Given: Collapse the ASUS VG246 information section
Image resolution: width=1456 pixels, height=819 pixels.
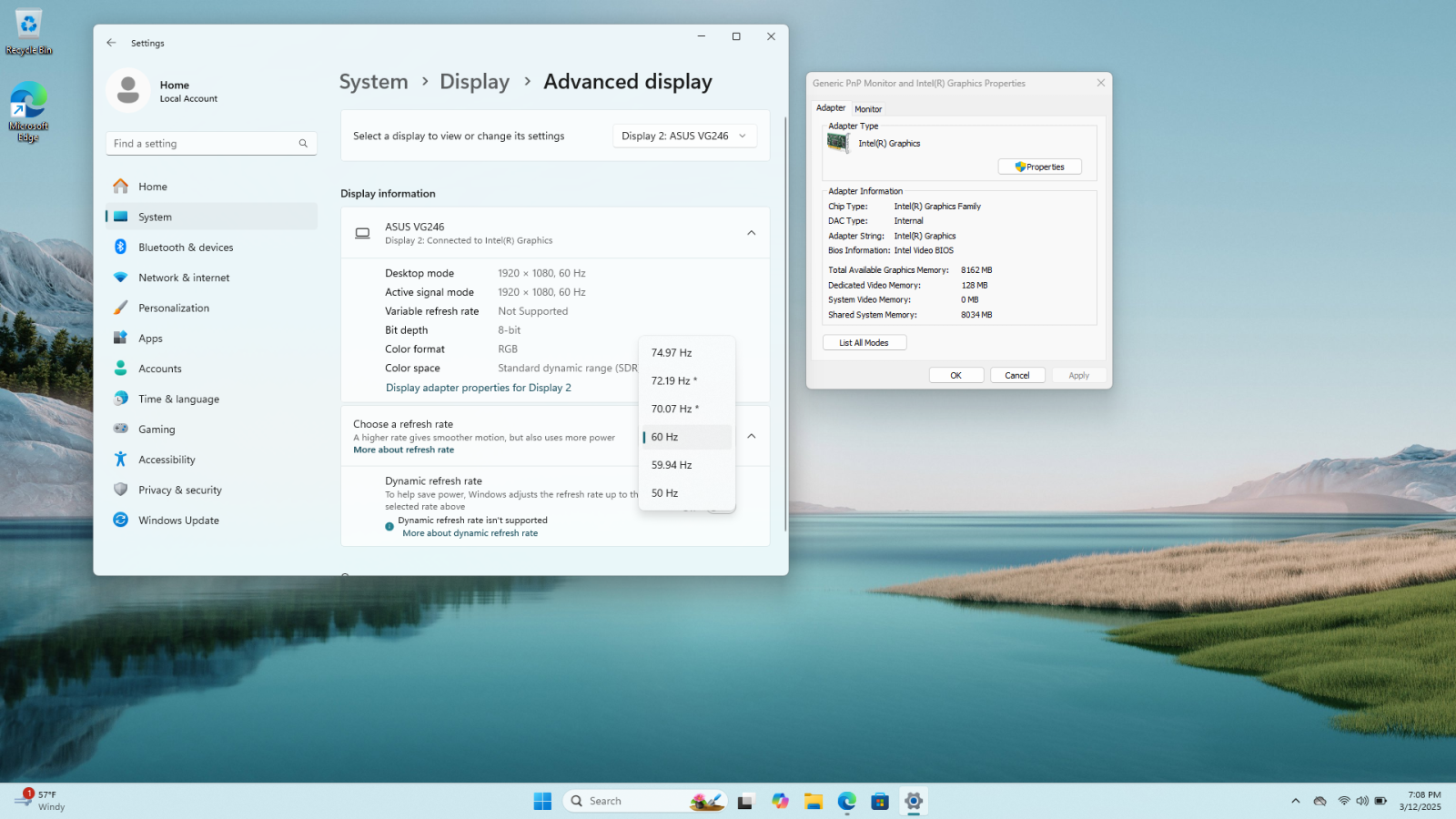Looking at the screenshot, I should coord(751,233).
